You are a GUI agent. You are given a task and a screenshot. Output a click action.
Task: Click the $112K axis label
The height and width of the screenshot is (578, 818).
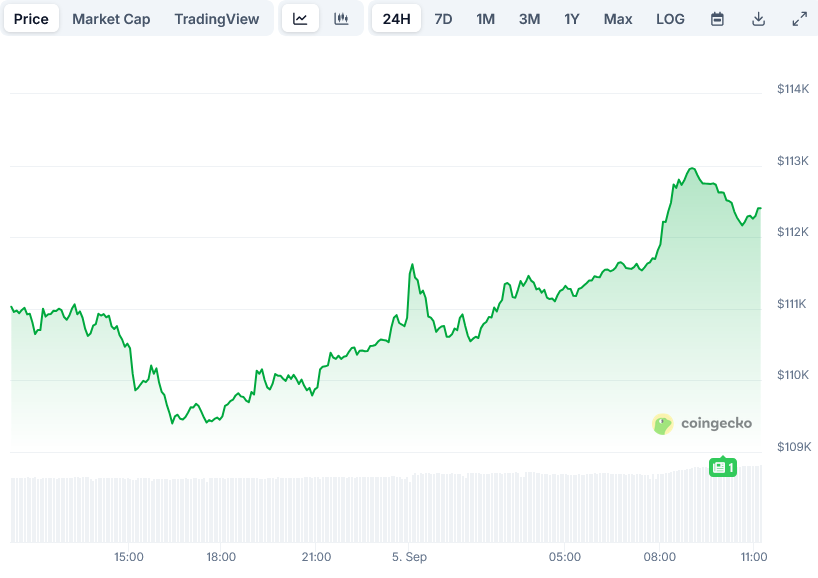(x=793, y=232)
